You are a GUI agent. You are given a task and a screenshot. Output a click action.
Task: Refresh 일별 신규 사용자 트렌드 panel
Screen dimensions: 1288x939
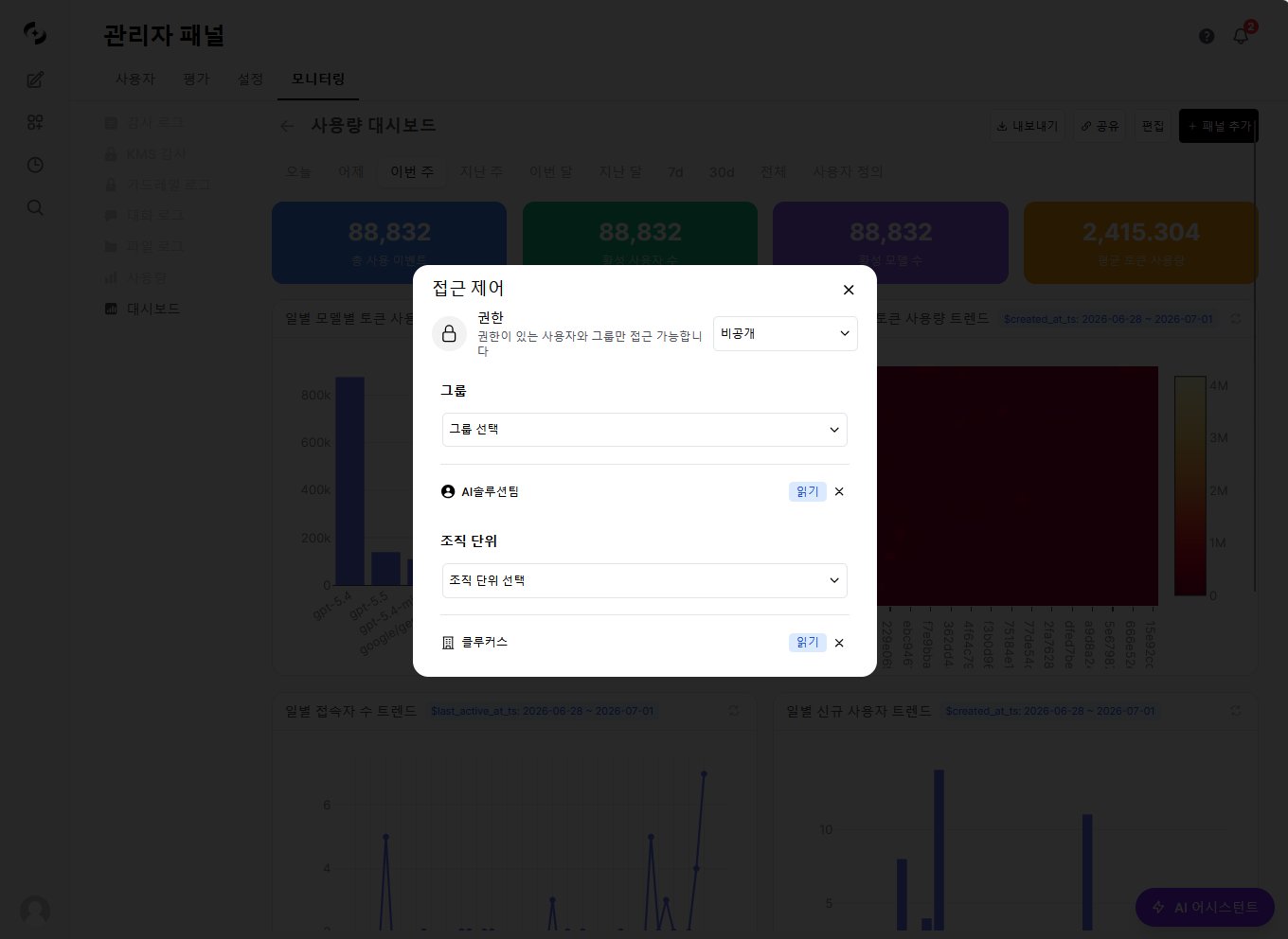[1236, 711]
